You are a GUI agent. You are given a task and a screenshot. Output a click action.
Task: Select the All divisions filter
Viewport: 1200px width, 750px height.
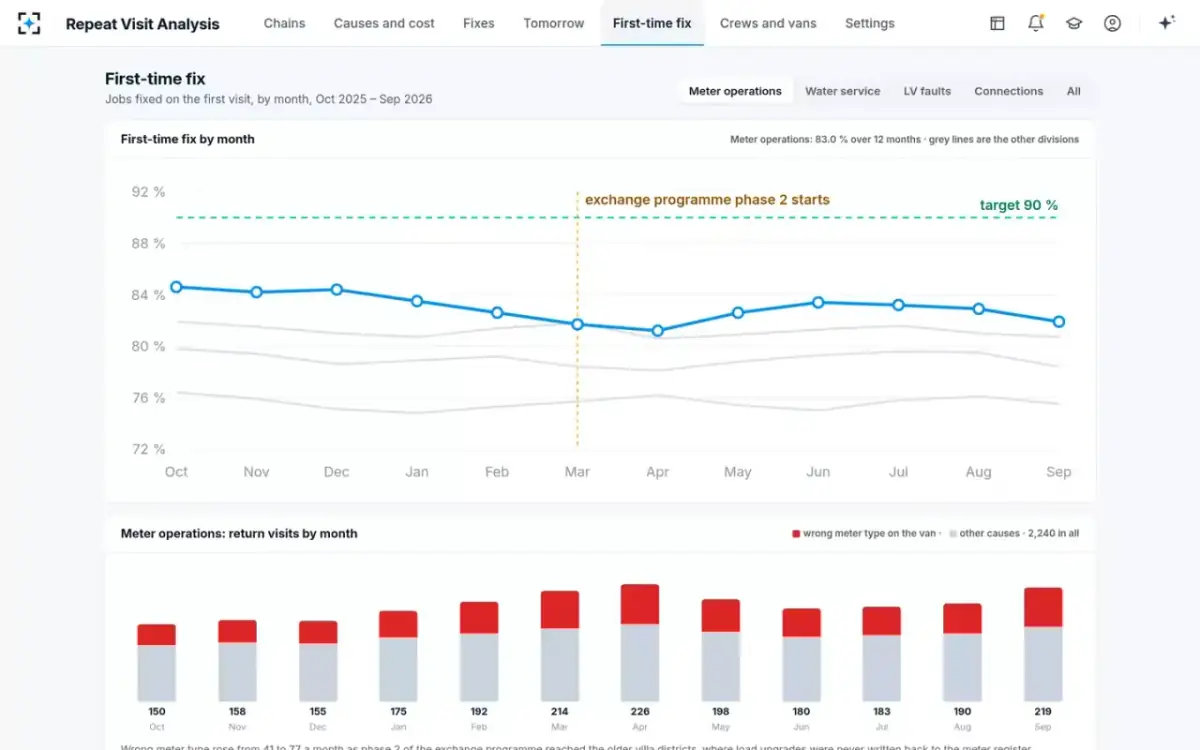[x=1073, y=91]
